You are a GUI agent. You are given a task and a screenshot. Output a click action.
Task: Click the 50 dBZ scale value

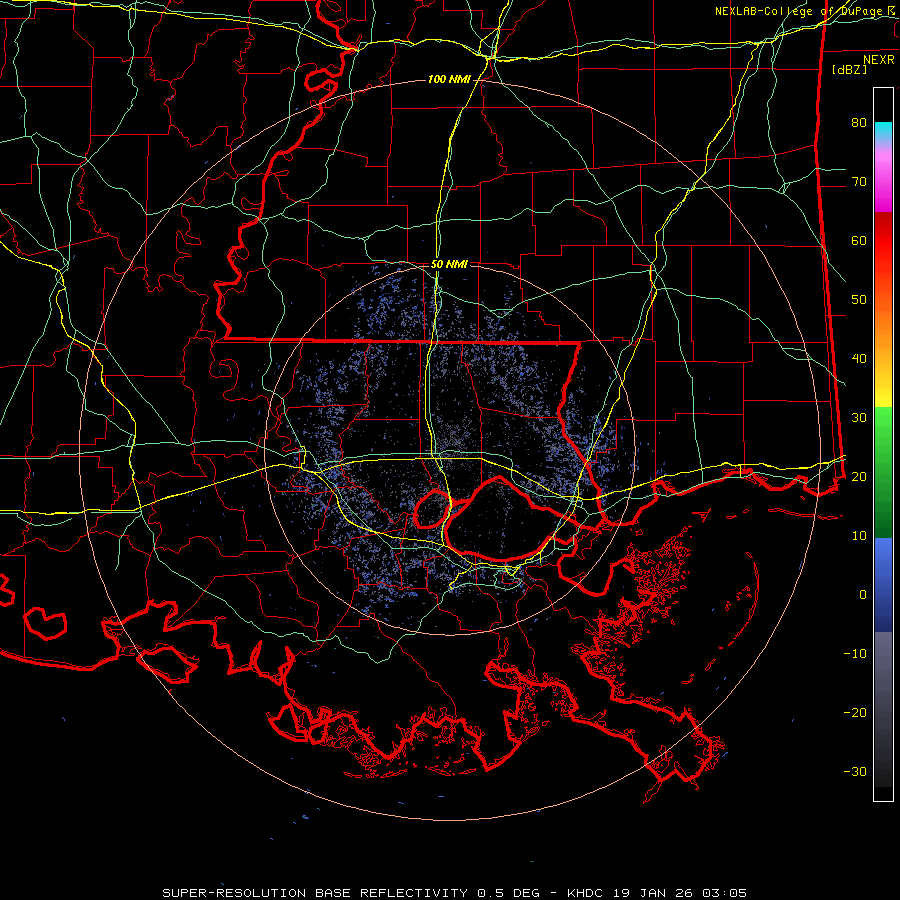pos(859,300)
